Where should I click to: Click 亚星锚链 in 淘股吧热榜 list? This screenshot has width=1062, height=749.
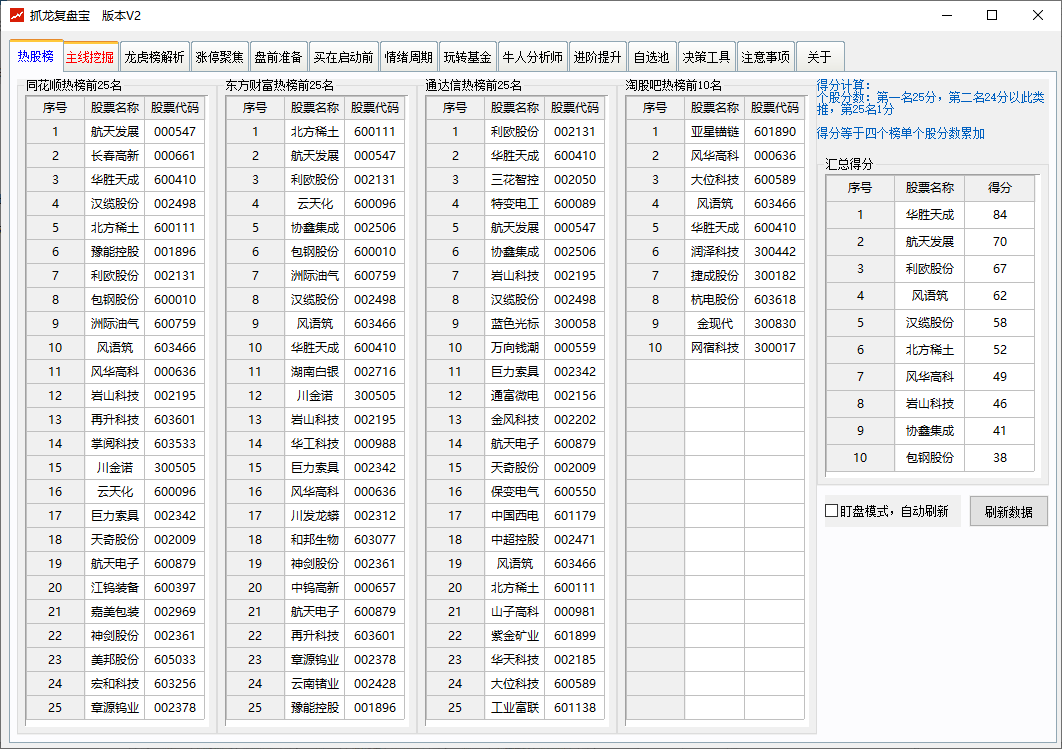(715, 132)
